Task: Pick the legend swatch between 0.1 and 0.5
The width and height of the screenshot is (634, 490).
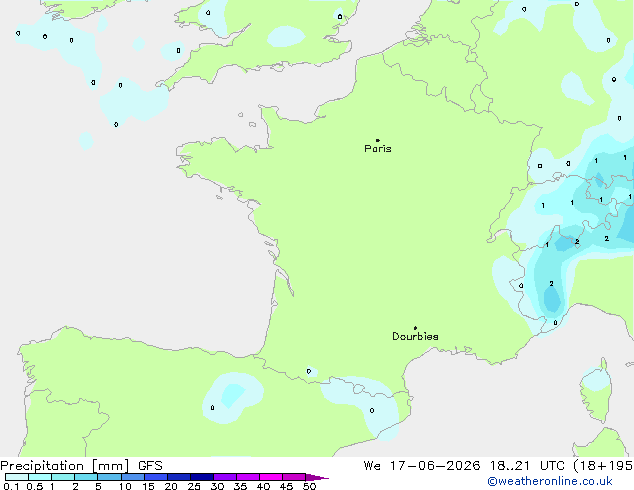Action: [17, 477]
